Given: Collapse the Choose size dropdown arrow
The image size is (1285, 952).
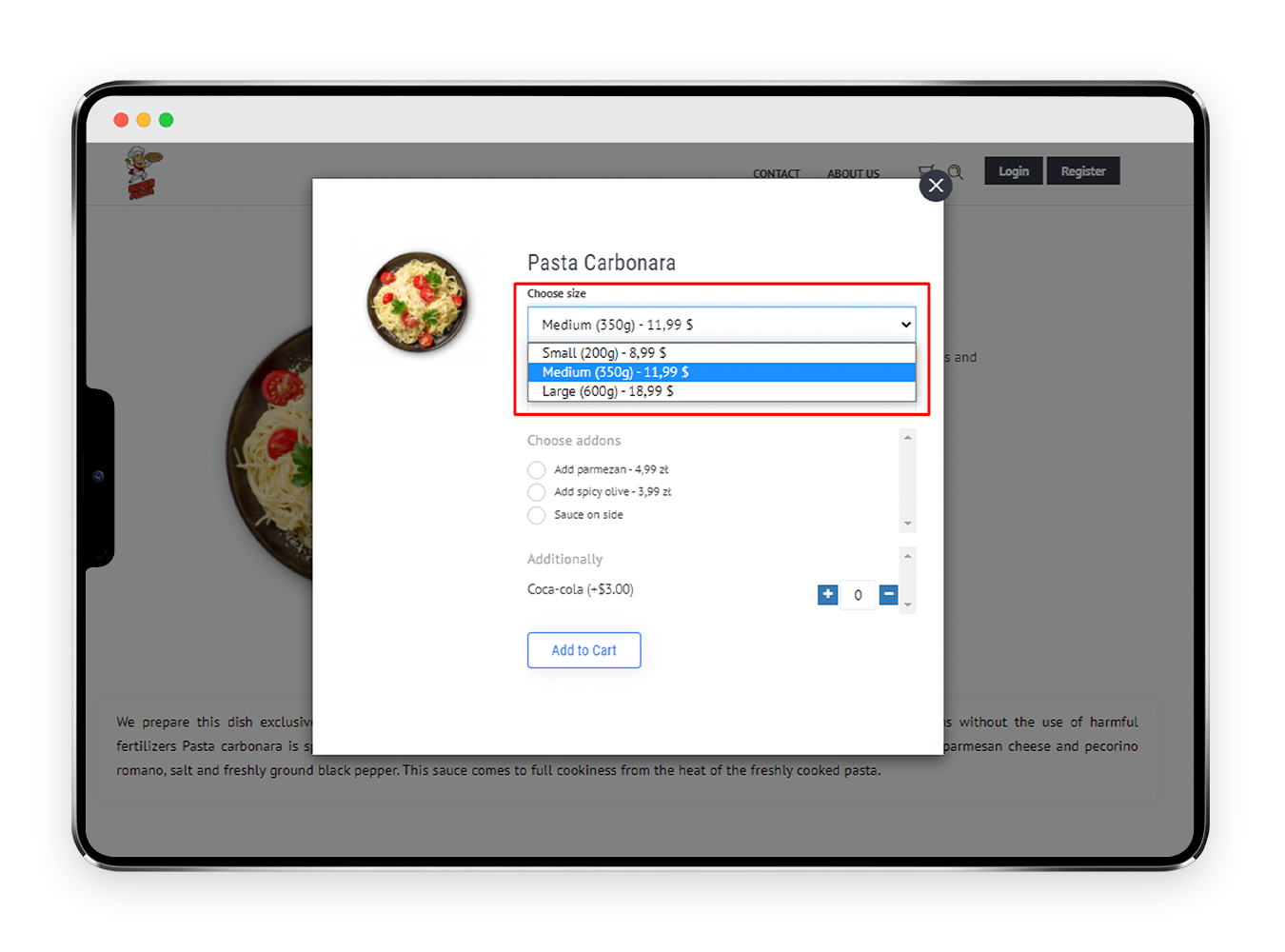Looking at the screenshot, I should 905,325.
